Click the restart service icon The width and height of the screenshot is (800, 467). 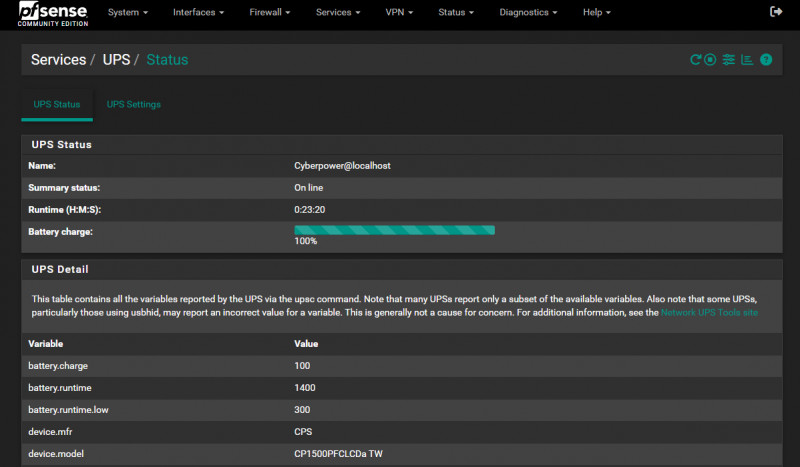coord(696,60)
